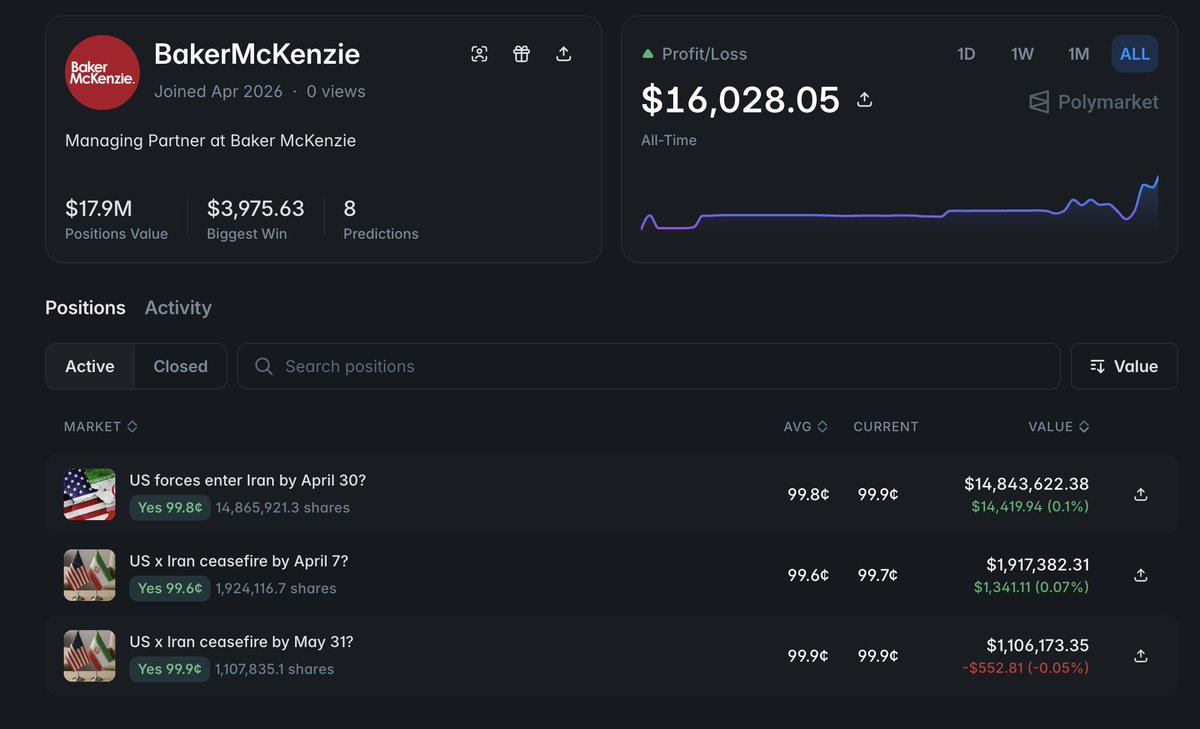Click the gift icon in profile header
The height and width of the screenshot is (729, 1200).
coord(522,54)
